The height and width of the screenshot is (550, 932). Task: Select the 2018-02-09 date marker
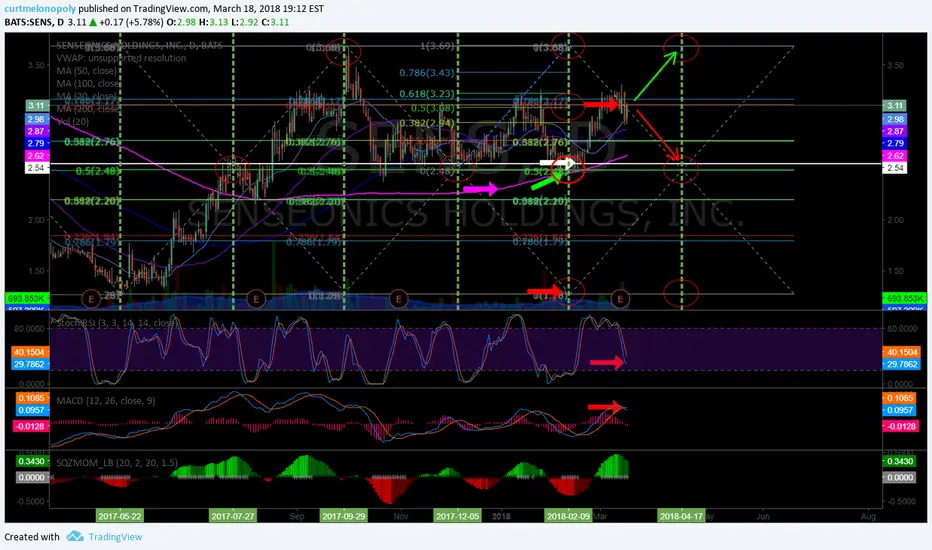(568, 516)
